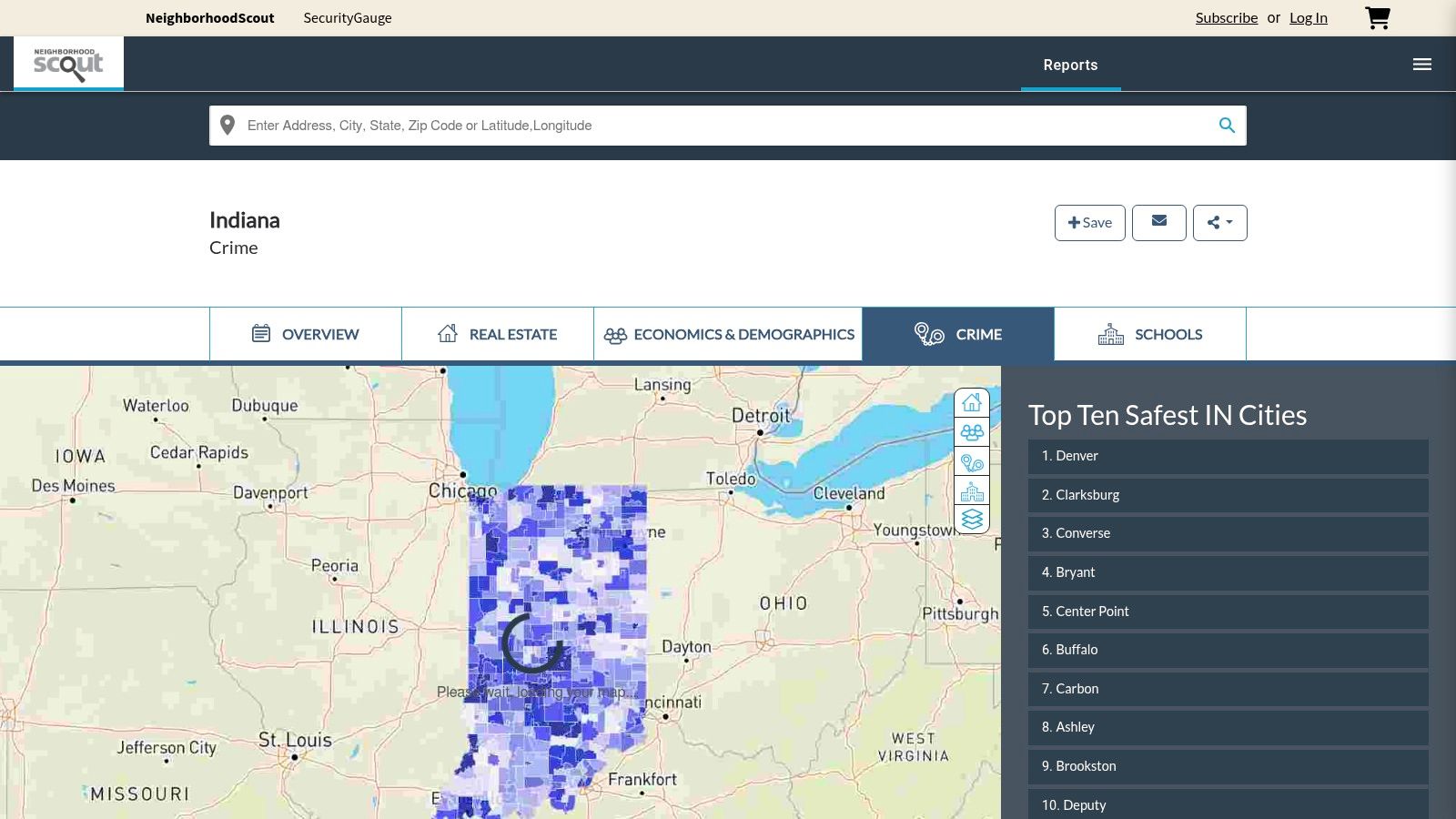The height and width of the screenshot is (819, 1456).
Task: Select Carbon in safest cities list
Action: point(1228,689)
